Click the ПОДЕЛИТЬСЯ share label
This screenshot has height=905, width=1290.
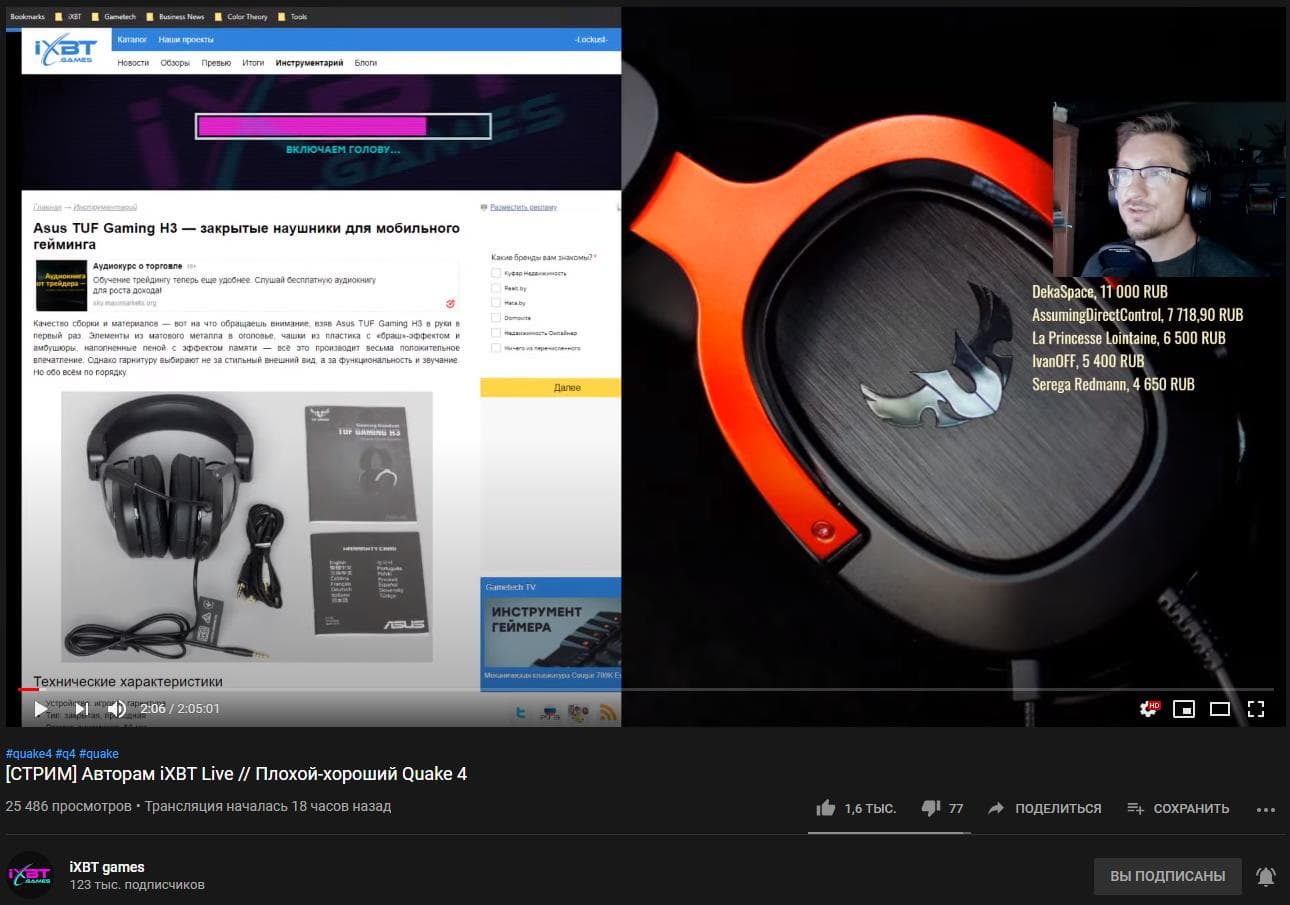(x=1058, y=808)
